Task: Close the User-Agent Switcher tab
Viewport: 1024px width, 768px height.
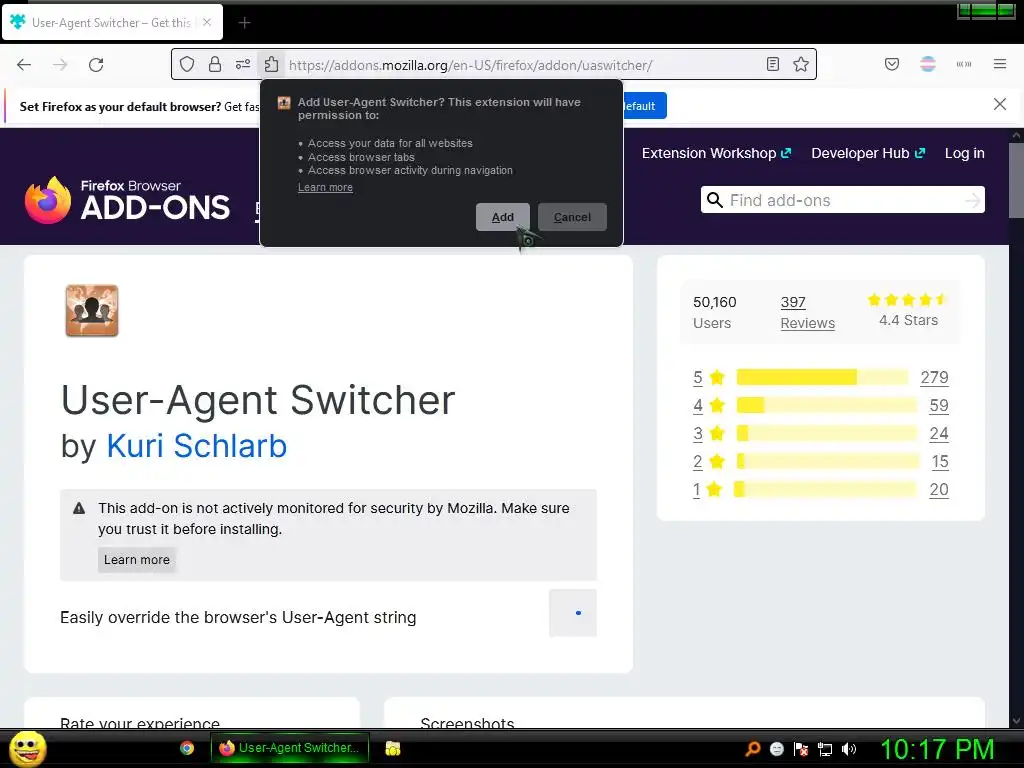Action: (207, 22)
